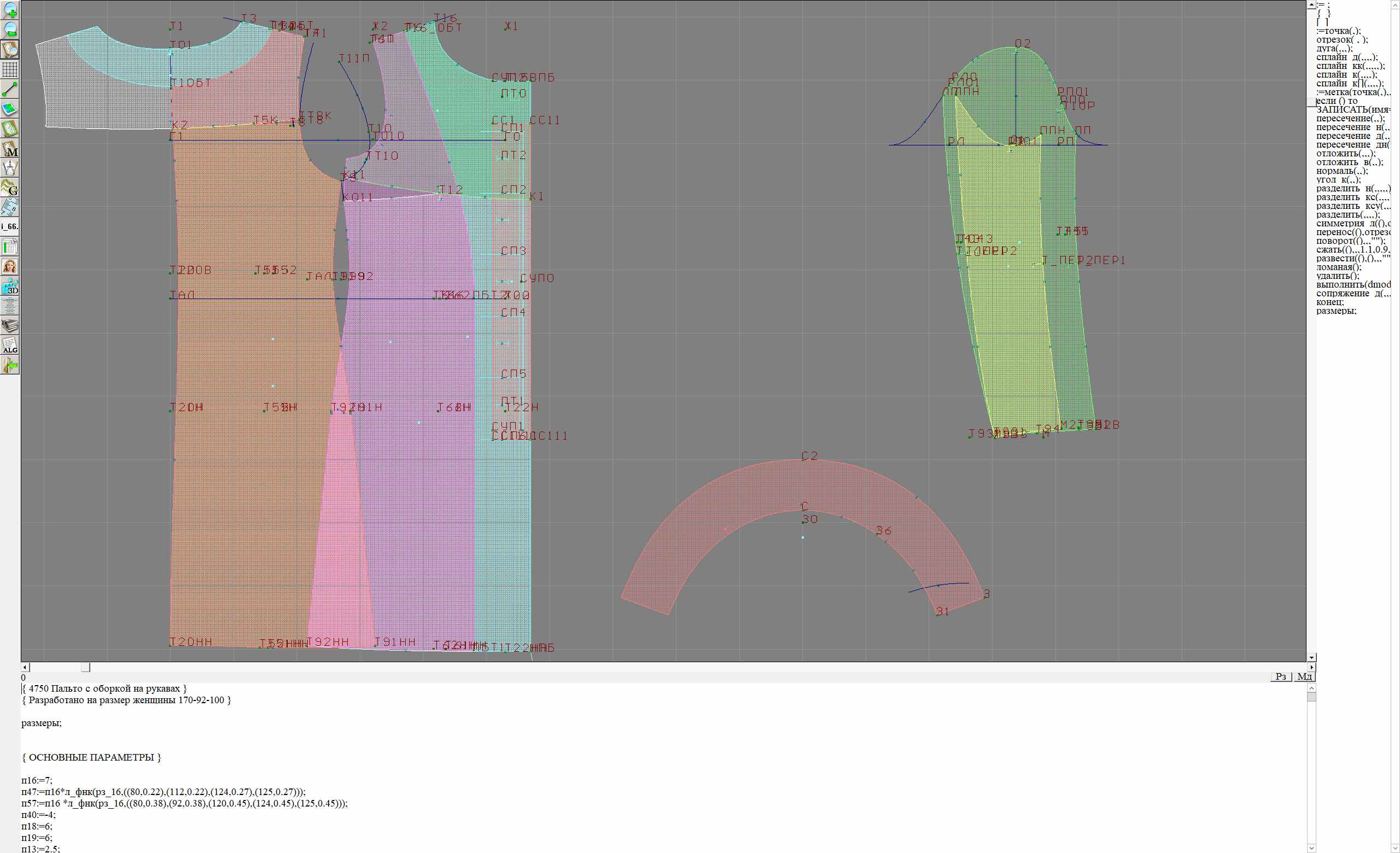Click horizontal scrollbar left arrow of canvas
This screenshot has height=853, width=1400.
25,667
